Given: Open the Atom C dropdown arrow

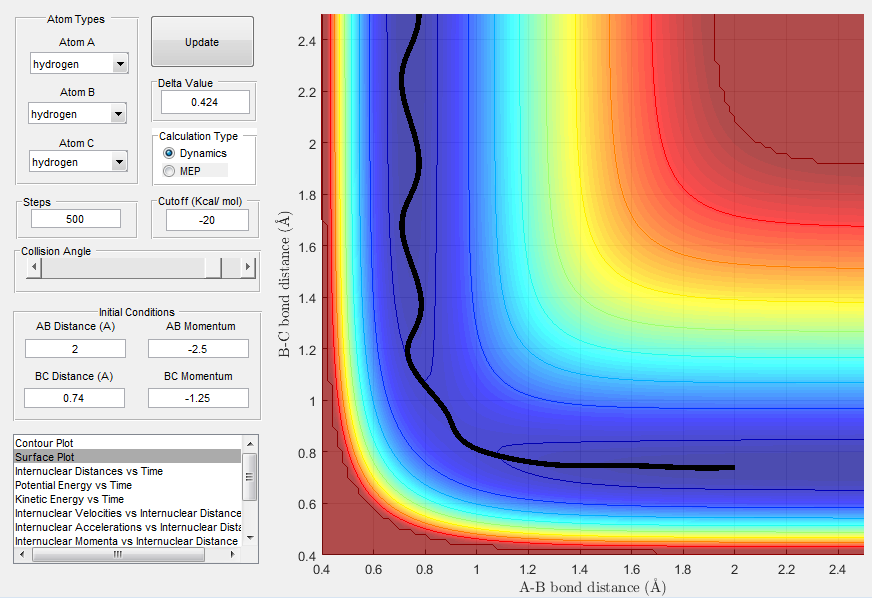Looking at the screenshot, I should tap(118, 162).
